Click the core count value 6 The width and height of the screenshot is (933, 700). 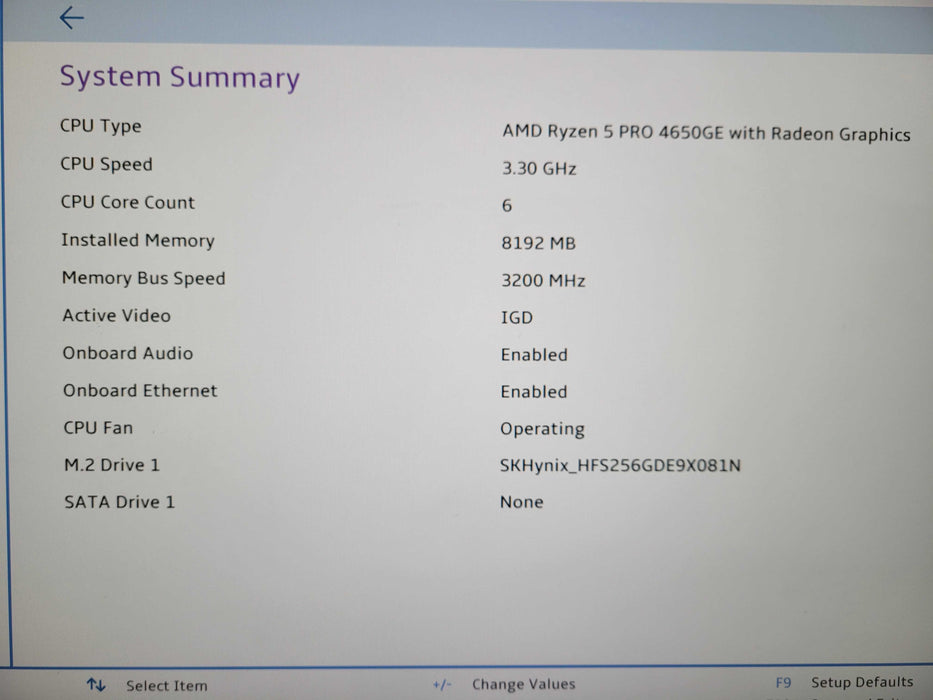507,206
